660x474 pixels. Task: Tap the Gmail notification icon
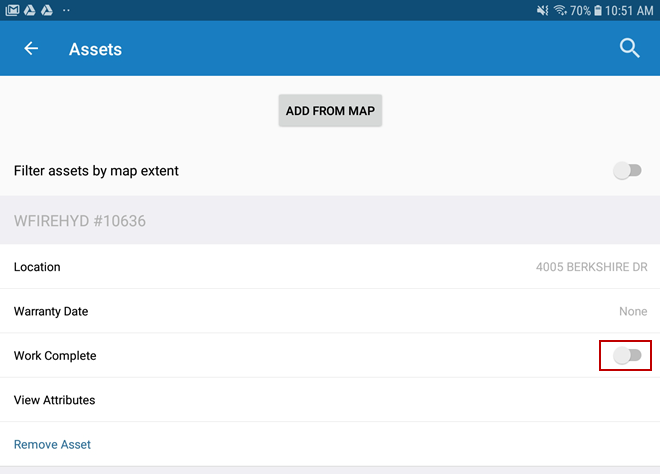click(12, 10)
